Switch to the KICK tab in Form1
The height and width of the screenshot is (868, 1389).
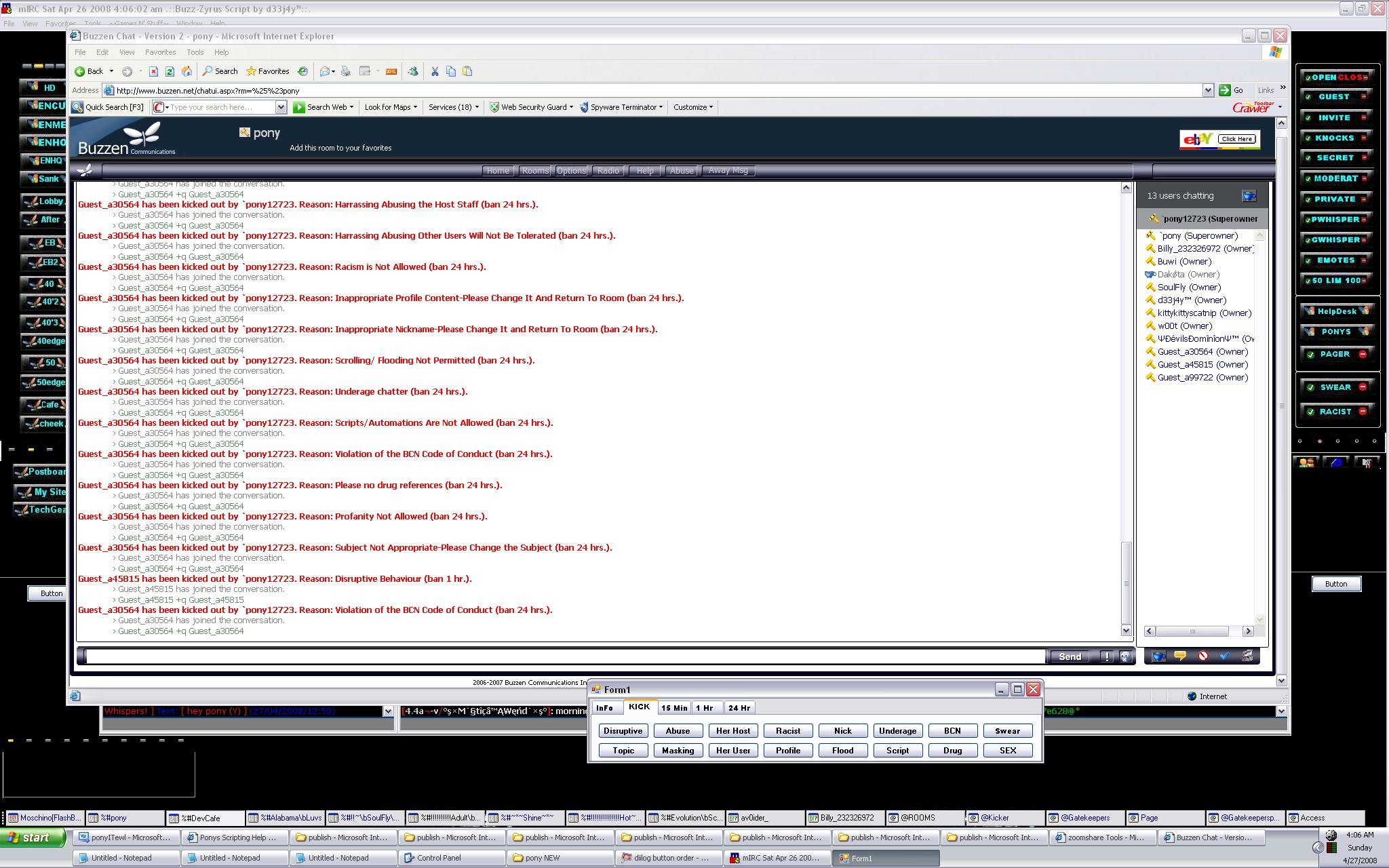point(639,707)
